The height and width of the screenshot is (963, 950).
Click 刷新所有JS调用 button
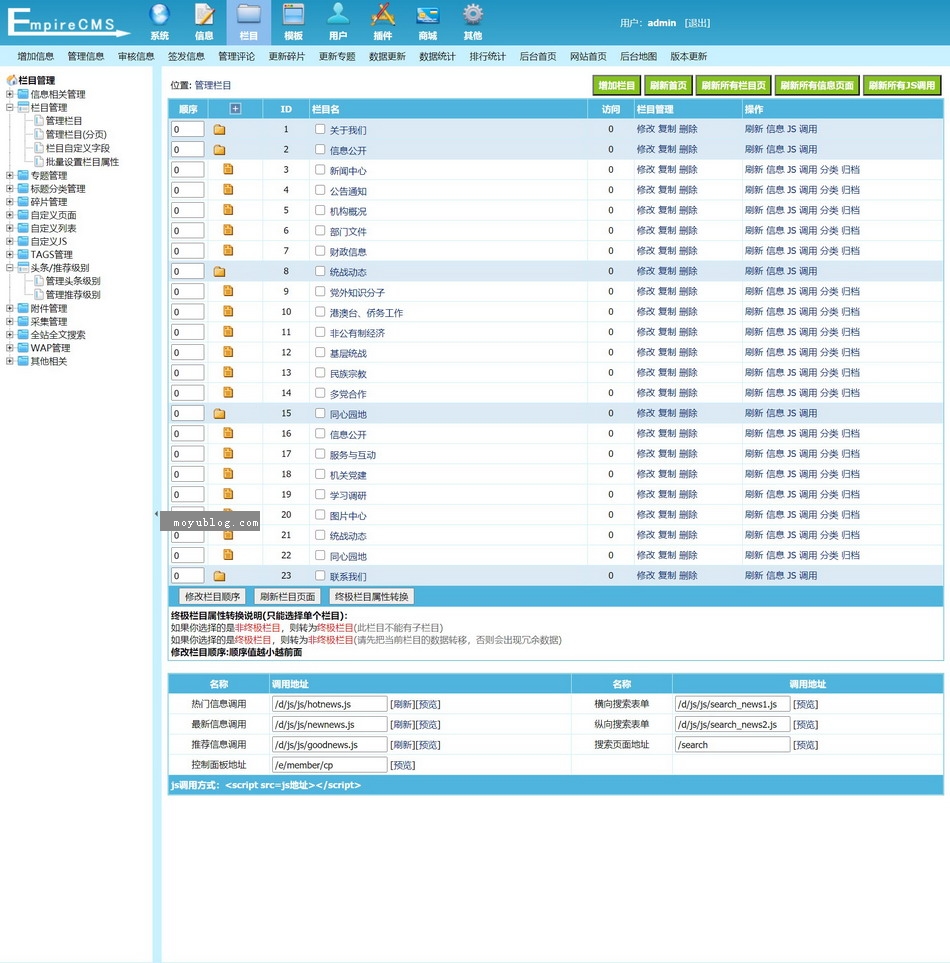point(901,85)
